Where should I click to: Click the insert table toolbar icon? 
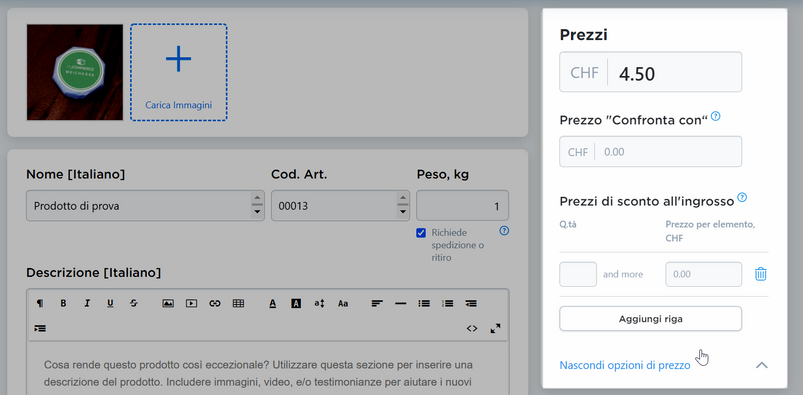coord(238,303)
